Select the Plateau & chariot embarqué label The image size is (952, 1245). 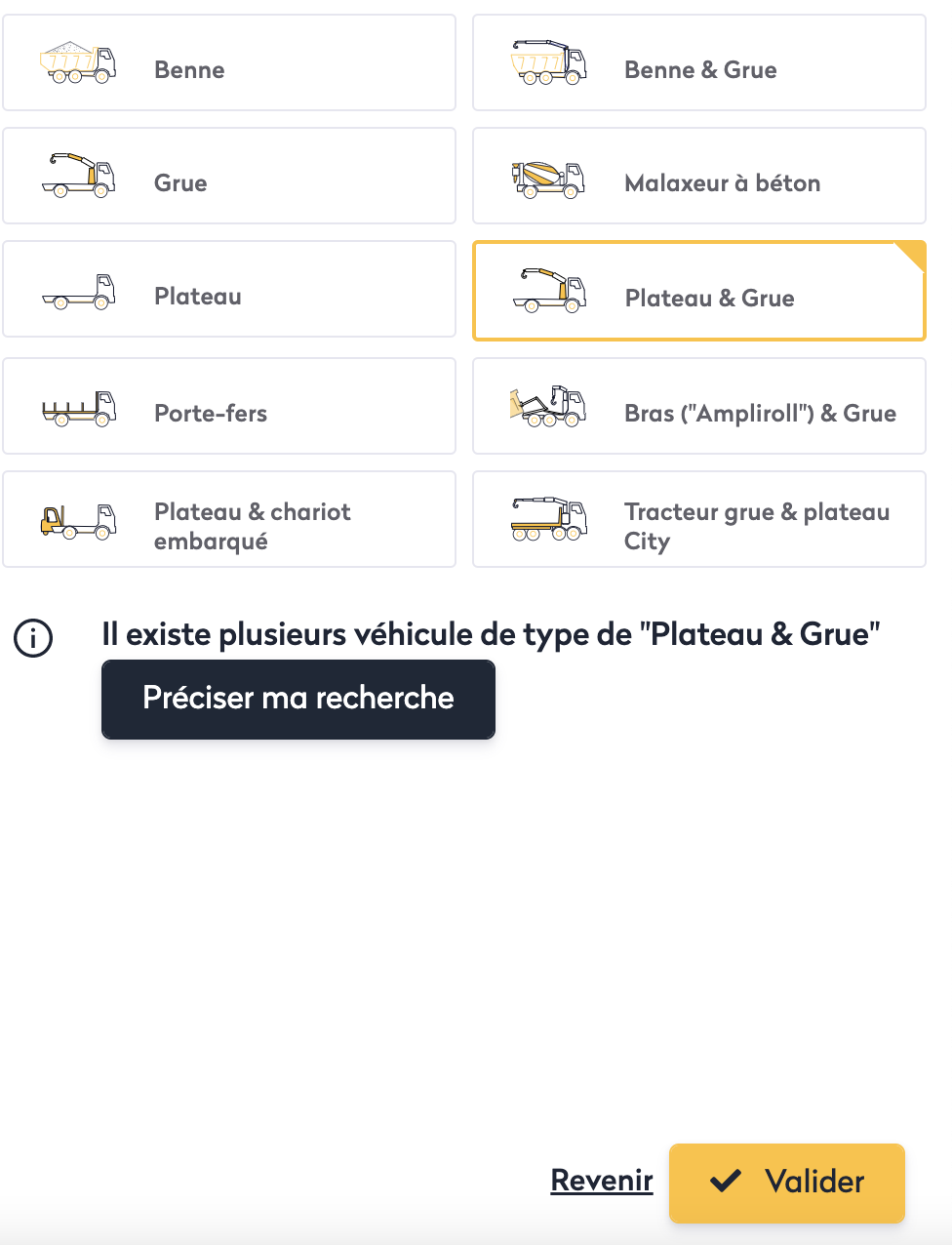[252, 526]
